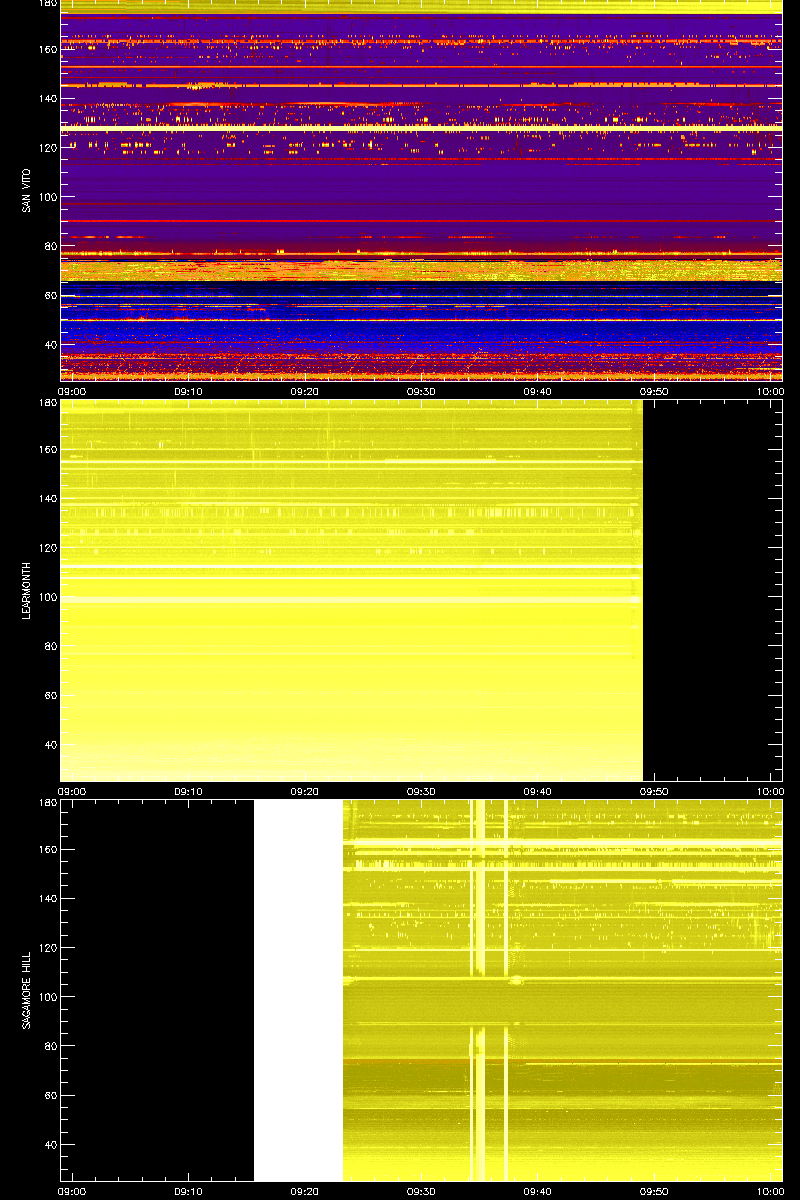Pick the 120 frequency tick on Learmonth plot
Viewport: 800px width, 1200px height.
[47, 547]
